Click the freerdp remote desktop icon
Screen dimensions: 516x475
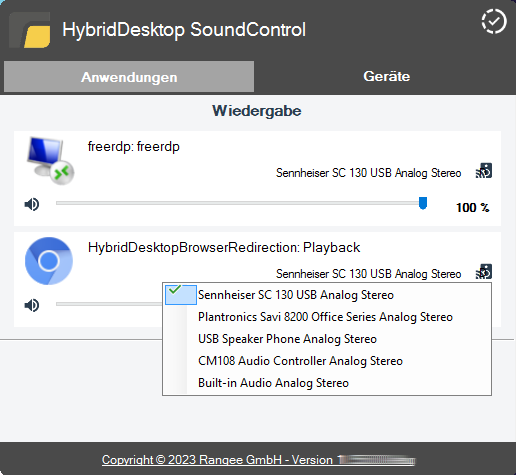tap(50, 161)
